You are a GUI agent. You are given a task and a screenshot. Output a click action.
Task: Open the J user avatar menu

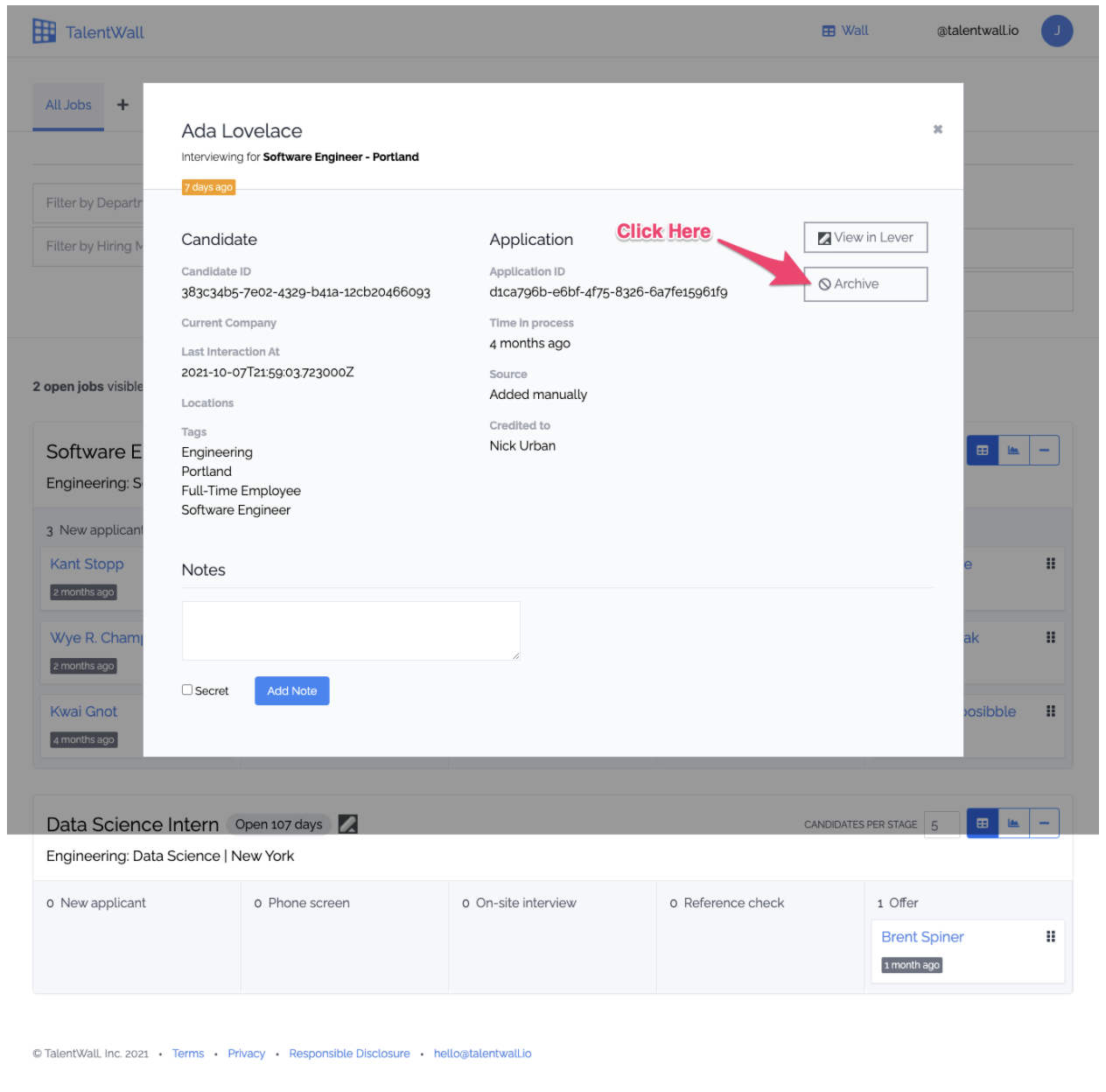click(x=1056, y=31)
